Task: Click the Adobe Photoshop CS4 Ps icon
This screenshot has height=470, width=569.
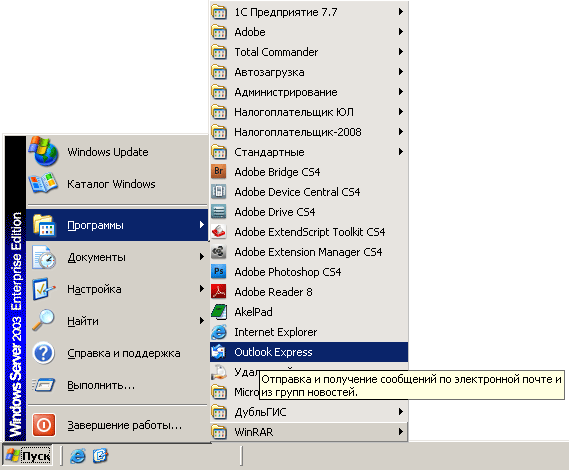Action: (x=219, y=271)
